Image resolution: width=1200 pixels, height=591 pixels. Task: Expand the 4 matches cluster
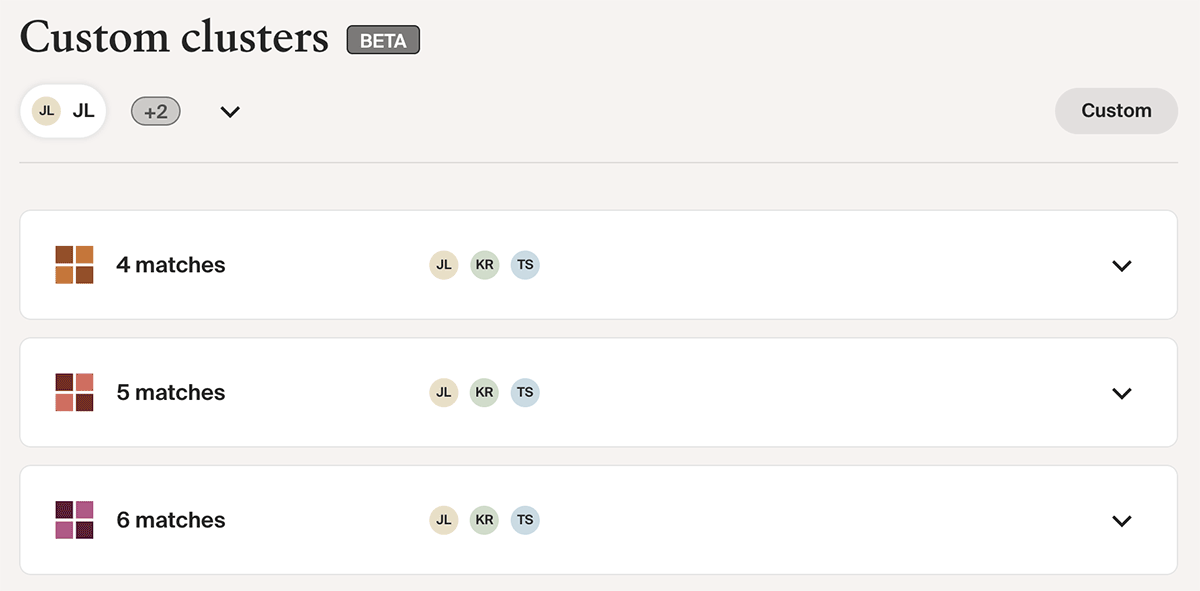click(1122, 265)
